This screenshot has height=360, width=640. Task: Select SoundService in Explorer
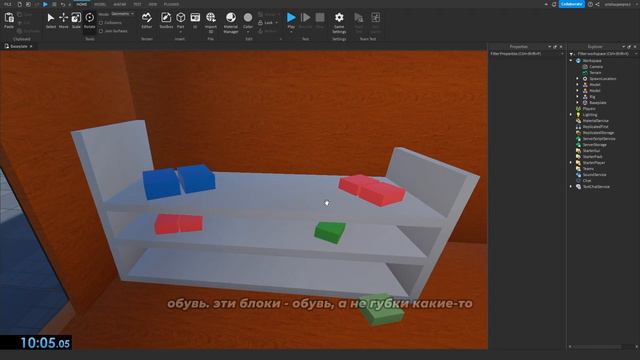[x=594, y=175]
